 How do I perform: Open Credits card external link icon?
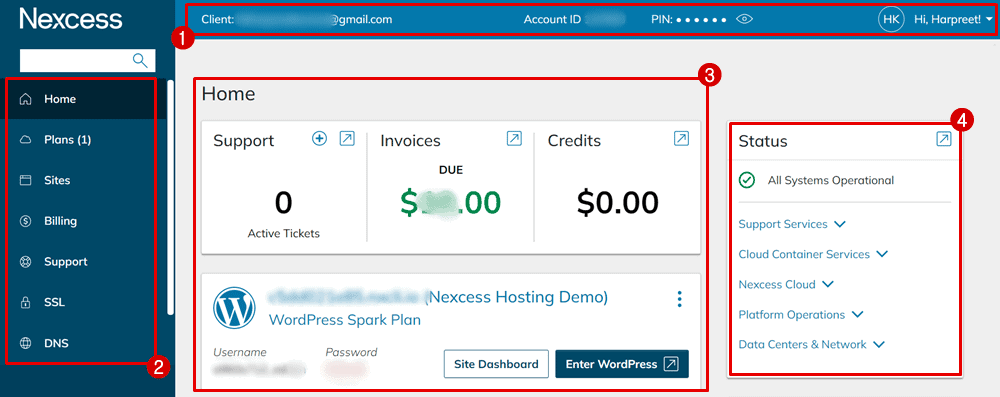tap(681, 138)
